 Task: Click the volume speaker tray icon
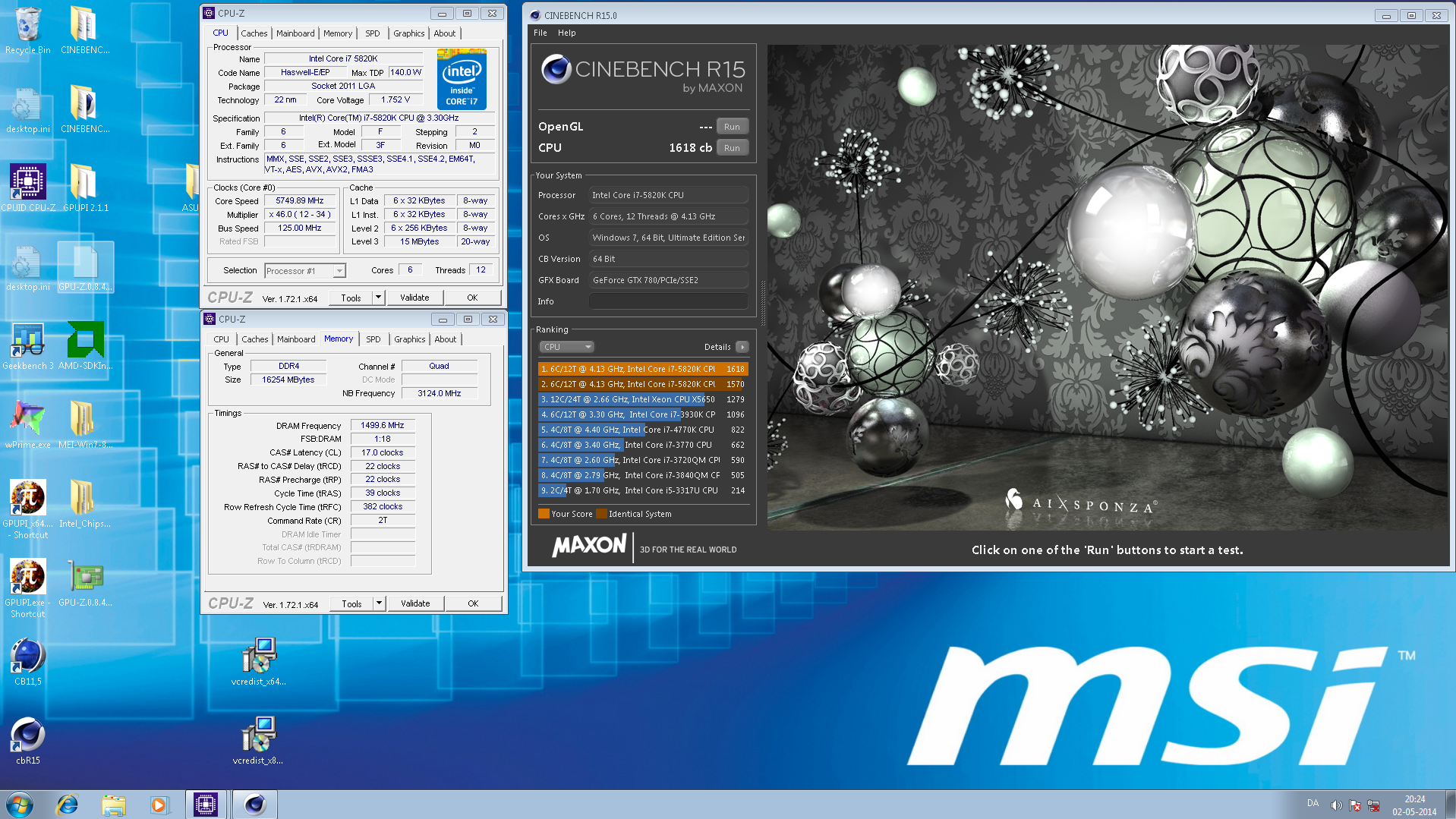pyautogui.click(x=1336, y=805)
